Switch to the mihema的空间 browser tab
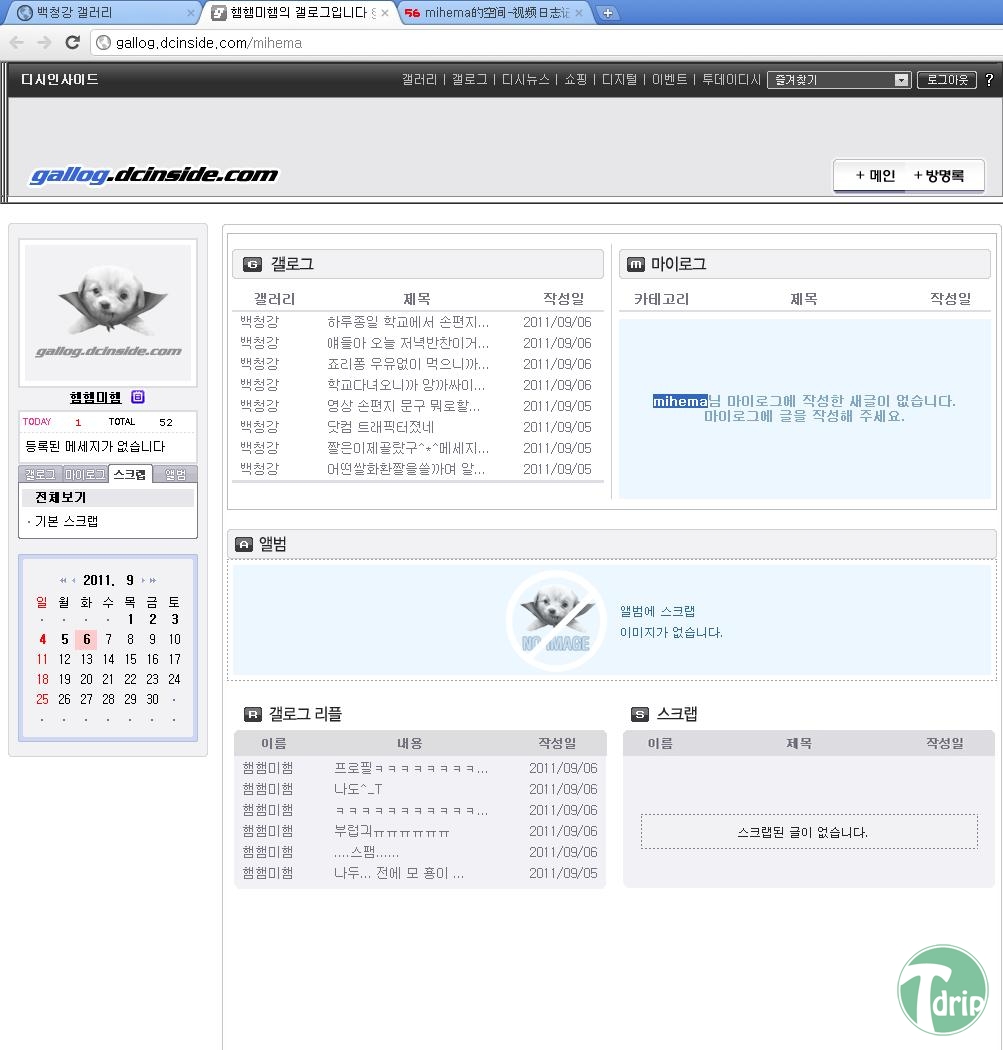Viewport: 1003px width, 1050px height. point(496,13)
